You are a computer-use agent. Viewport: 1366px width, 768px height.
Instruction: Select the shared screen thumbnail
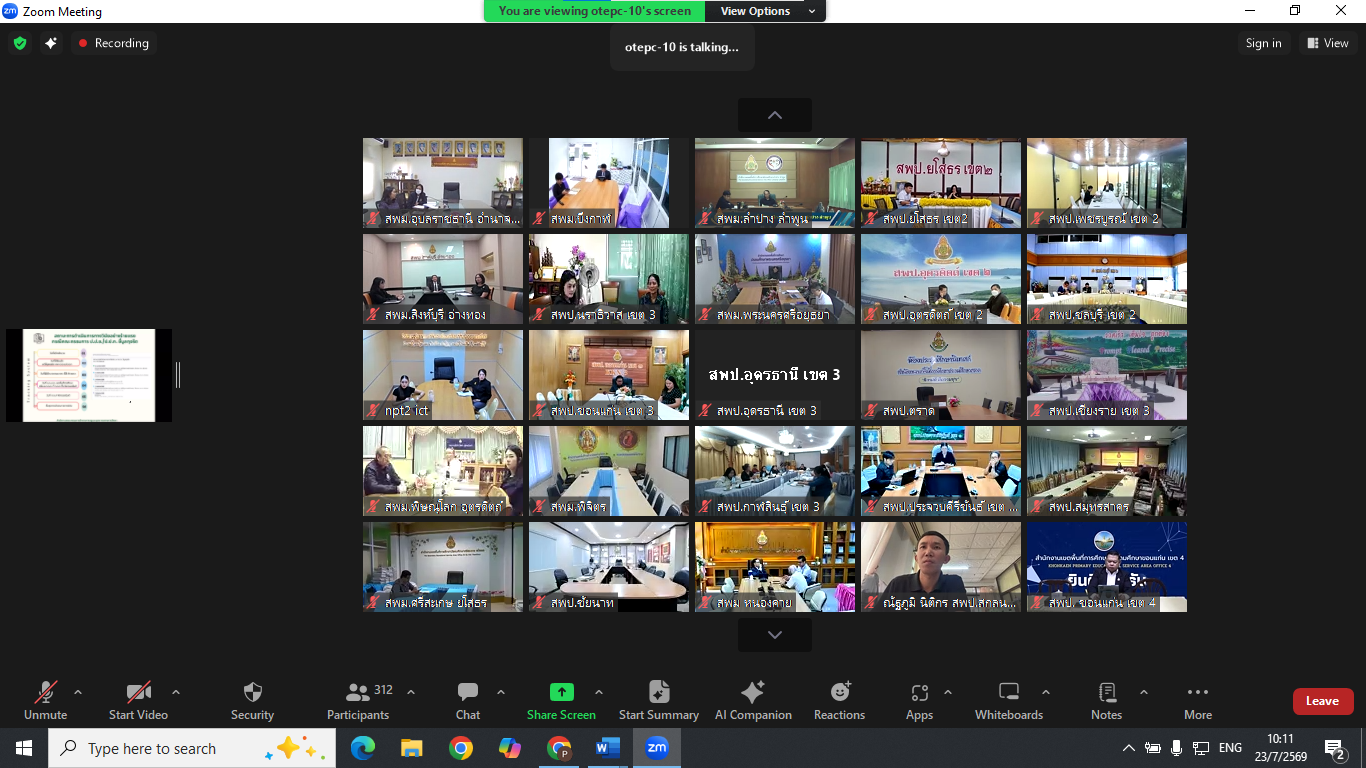pos(89,375)
